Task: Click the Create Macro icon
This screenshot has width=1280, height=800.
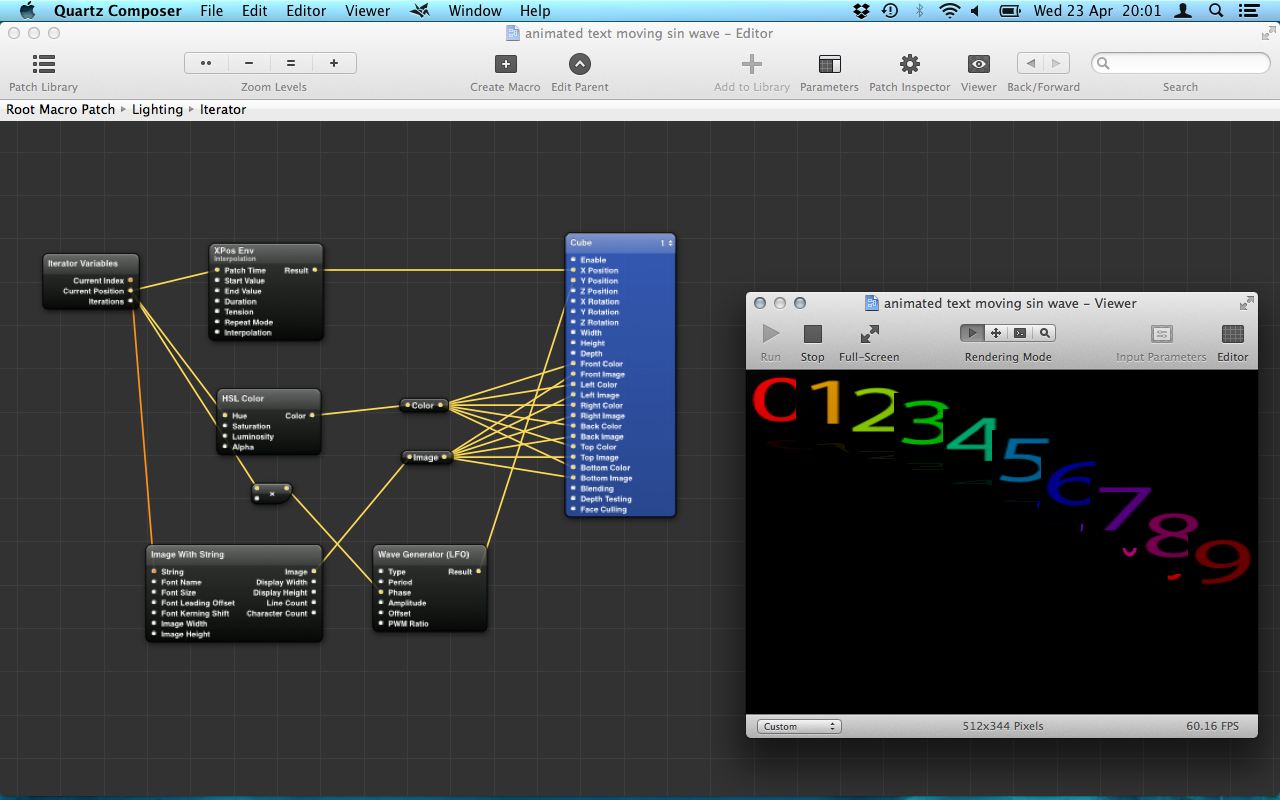Action: (x=505, y=65)
